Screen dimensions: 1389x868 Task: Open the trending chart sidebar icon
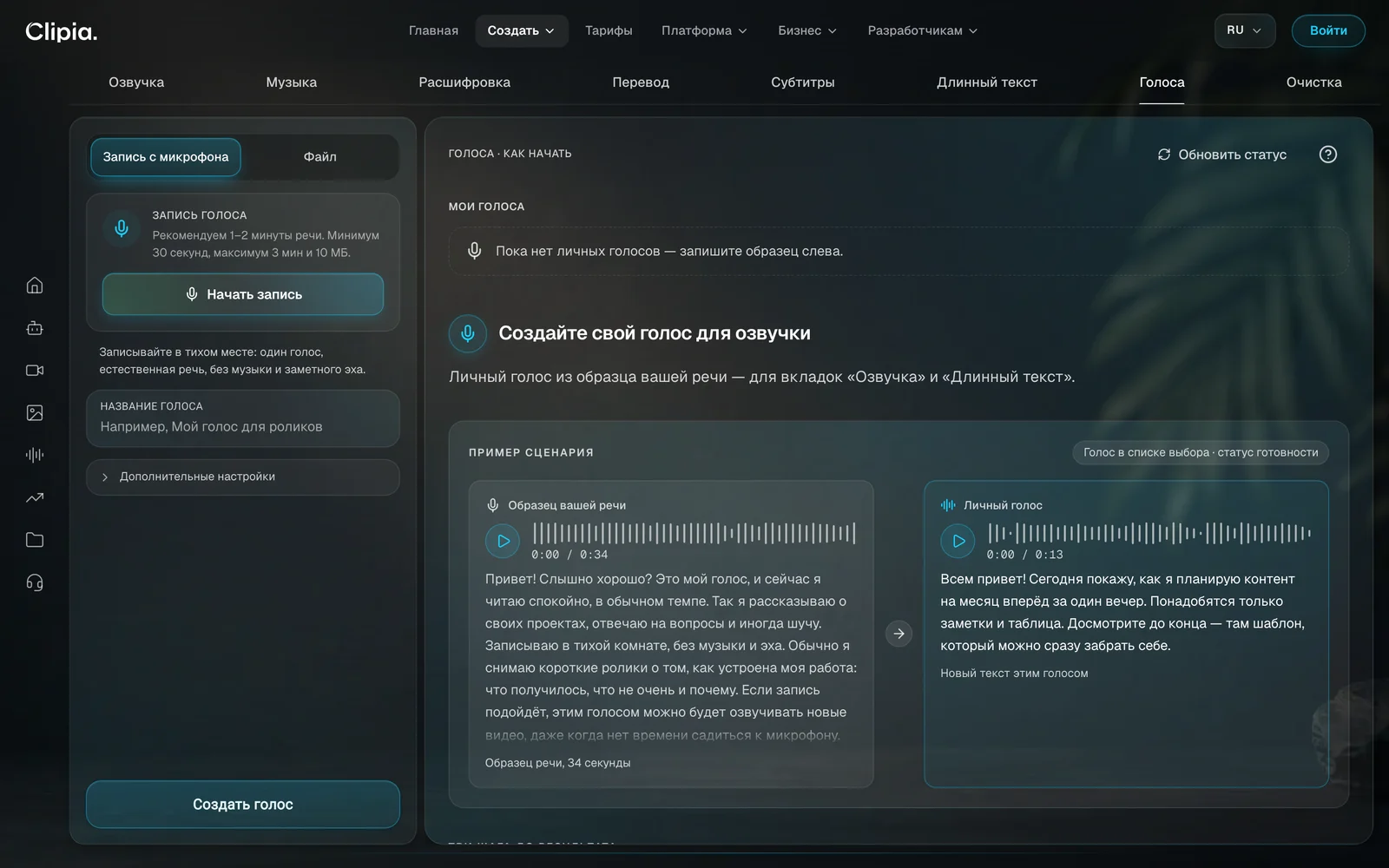pos(35,497)
